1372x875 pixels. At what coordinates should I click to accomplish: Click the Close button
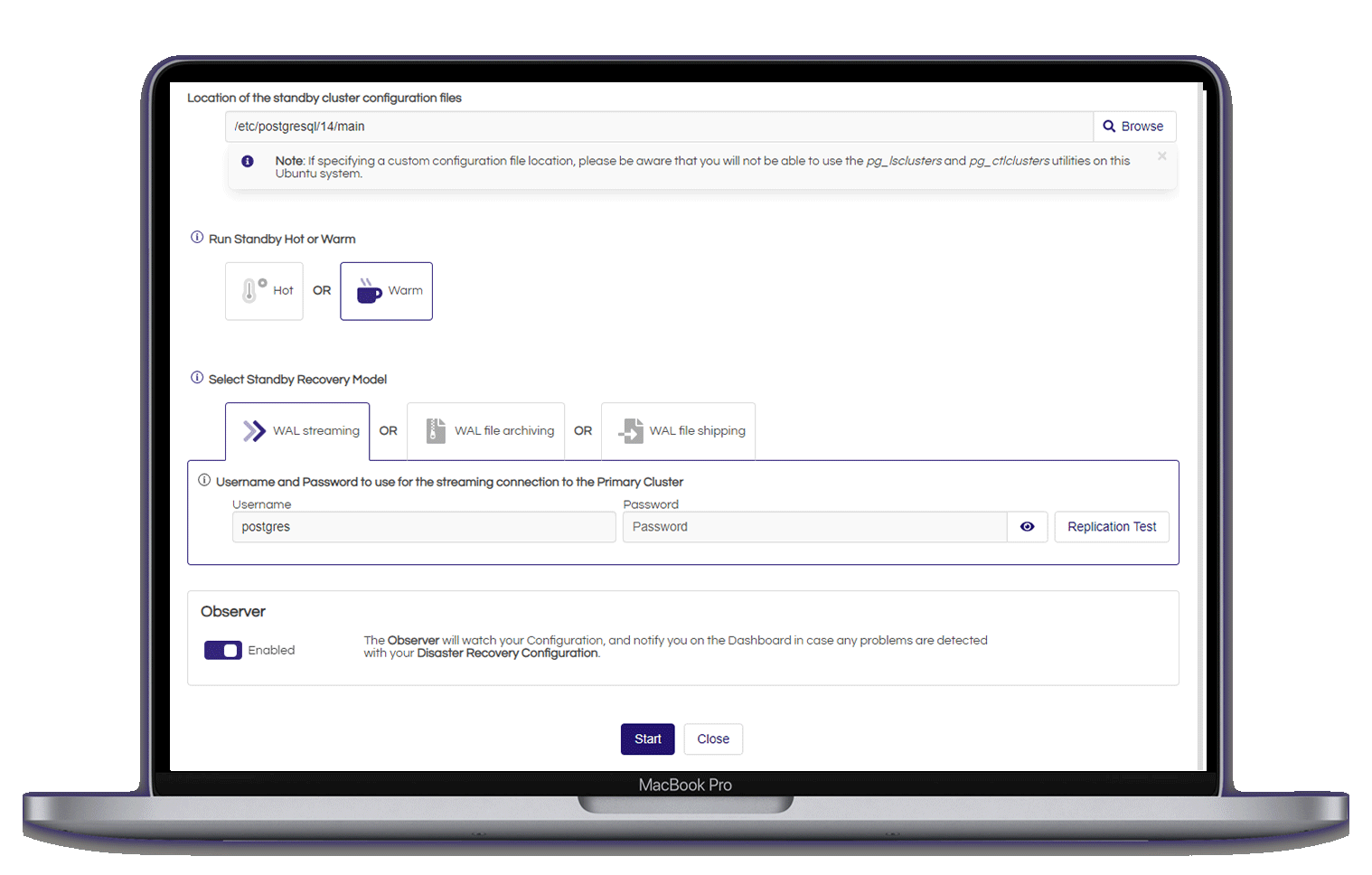pos(713,739)
